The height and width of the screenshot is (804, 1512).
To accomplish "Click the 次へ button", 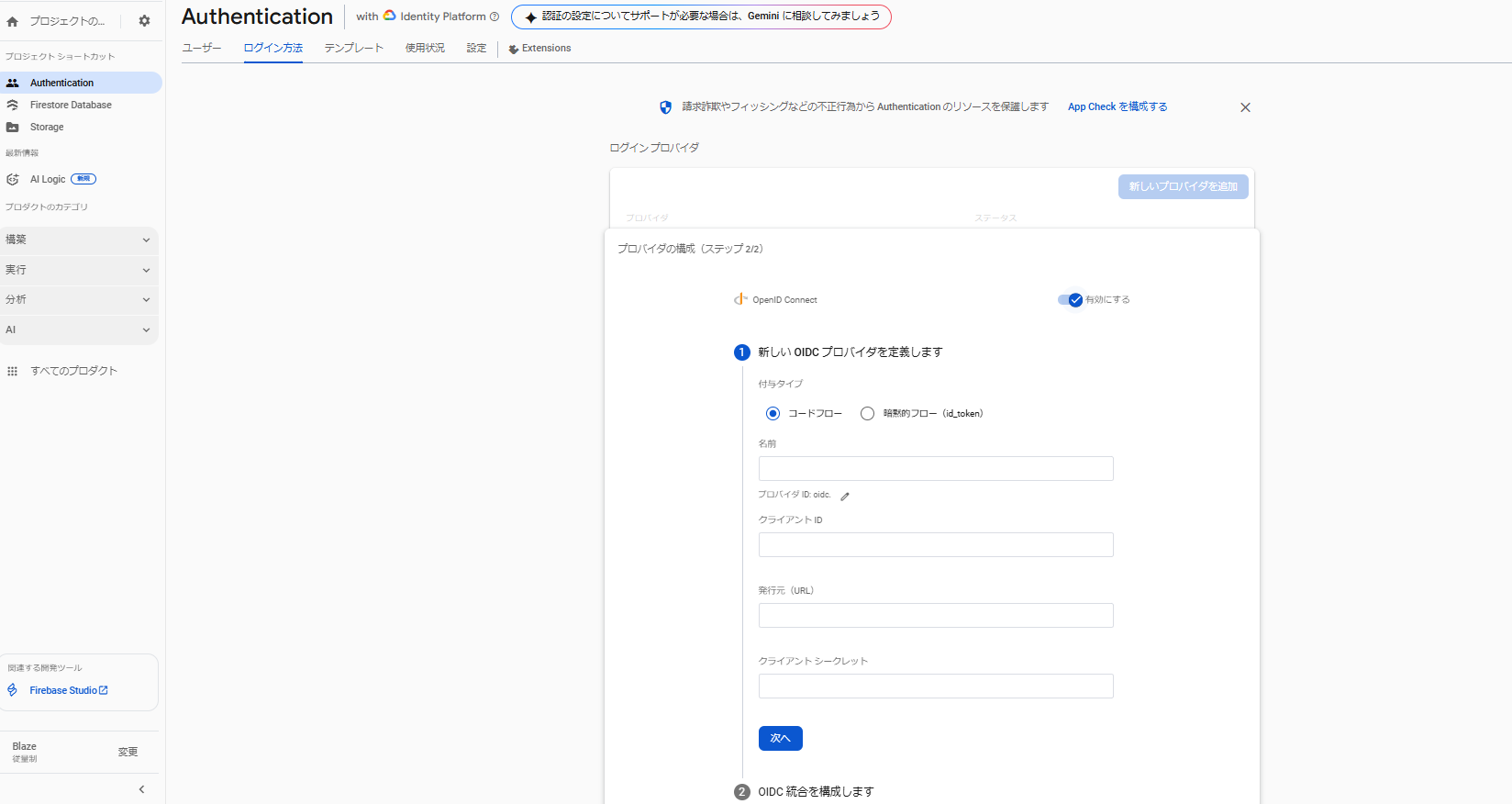I will (781, 739).
